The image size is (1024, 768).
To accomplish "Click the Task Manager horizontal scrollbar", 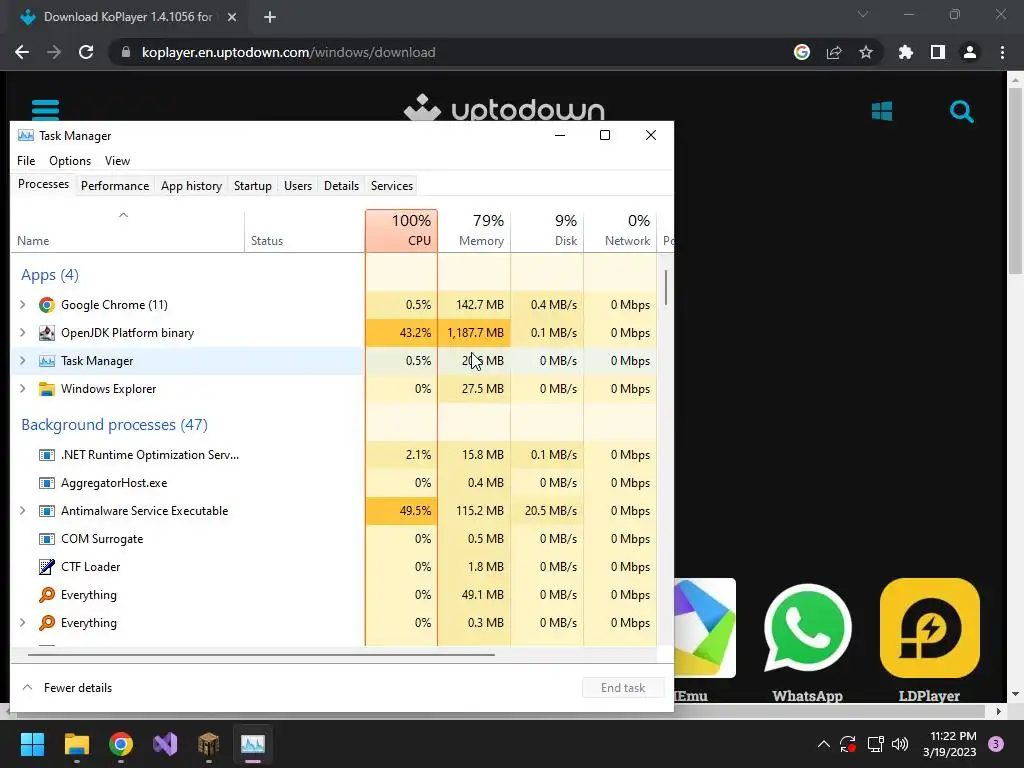I will (261, 654).
